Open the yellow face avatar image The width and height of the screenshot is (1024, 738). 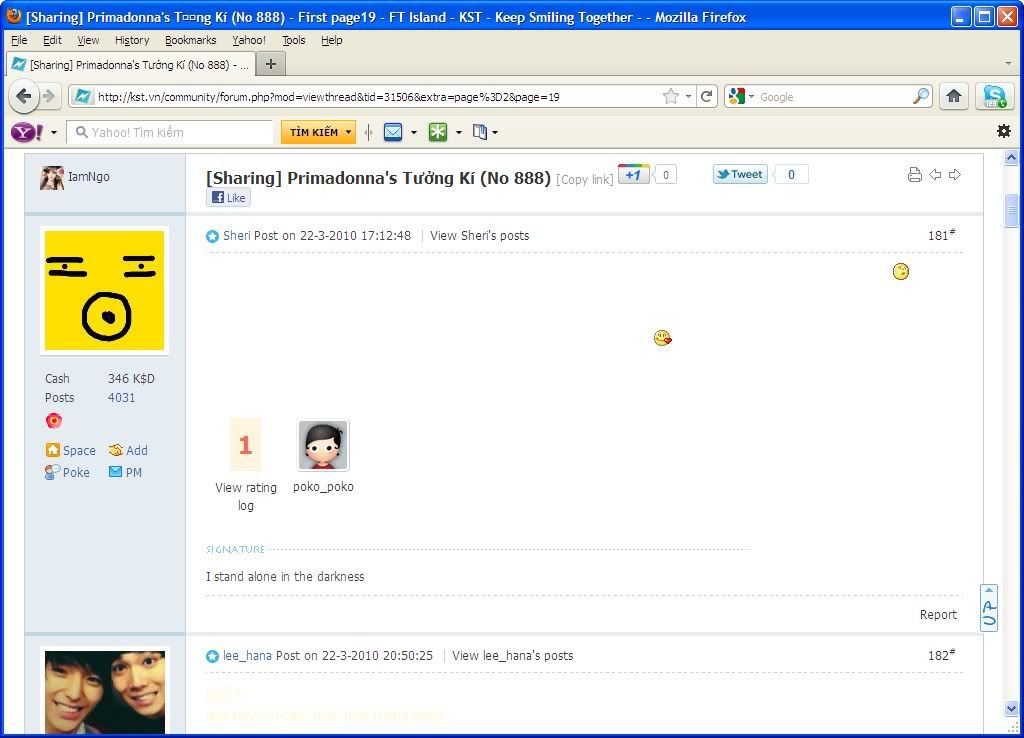[x=104, y=290]
